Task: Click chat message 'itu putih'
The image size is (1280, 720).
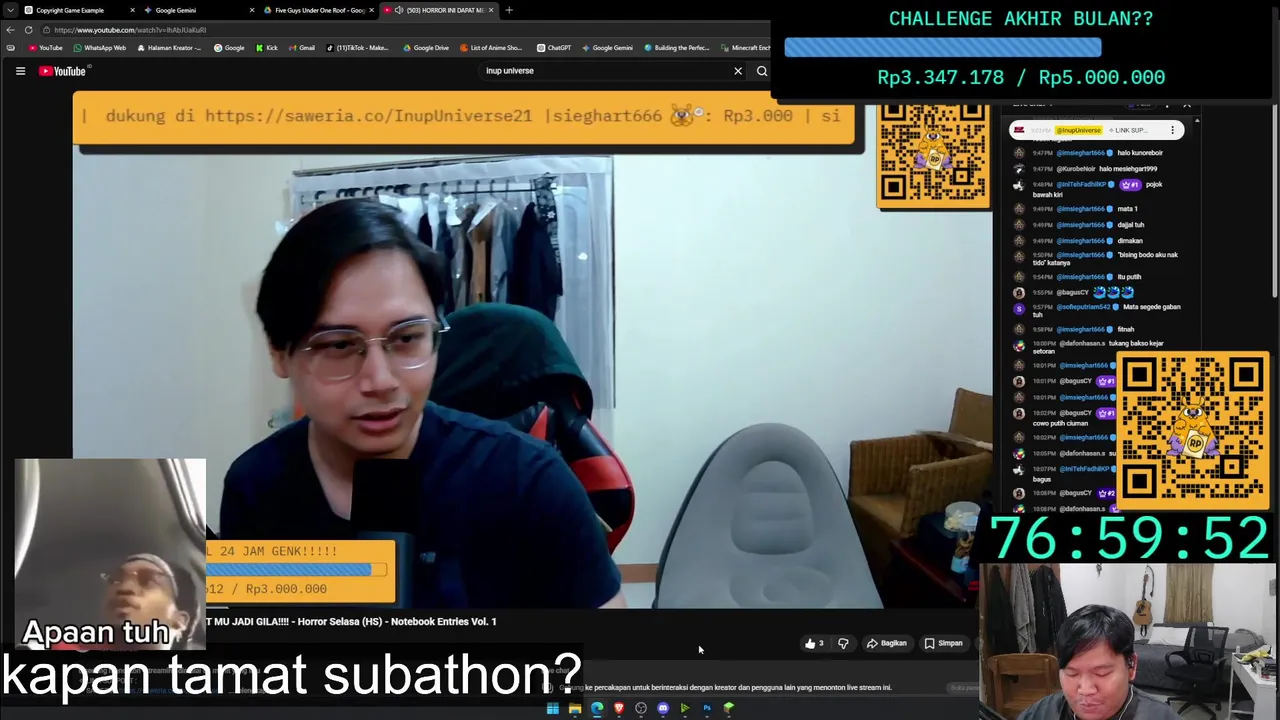Action: (1129, 277)
